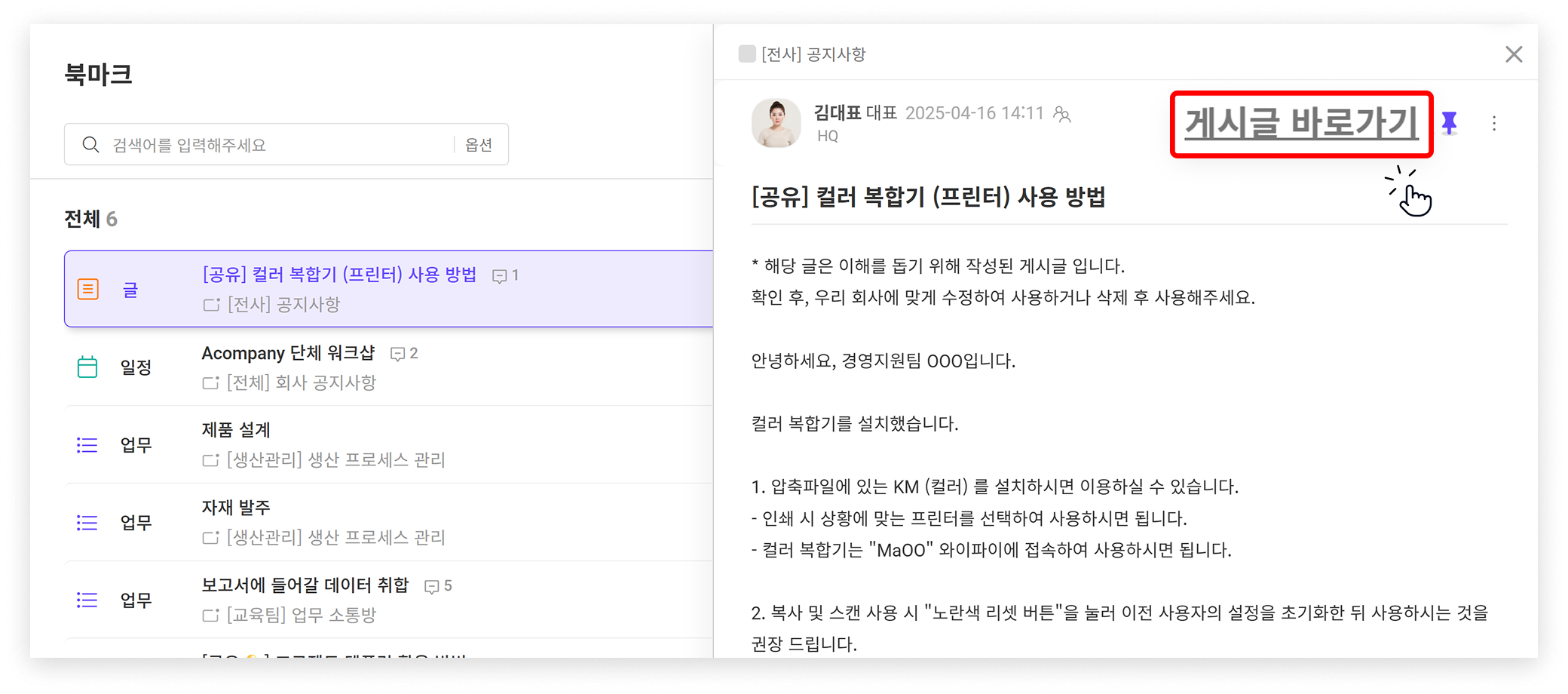Open the 자재 발주 task bookmark

point(236,508)
